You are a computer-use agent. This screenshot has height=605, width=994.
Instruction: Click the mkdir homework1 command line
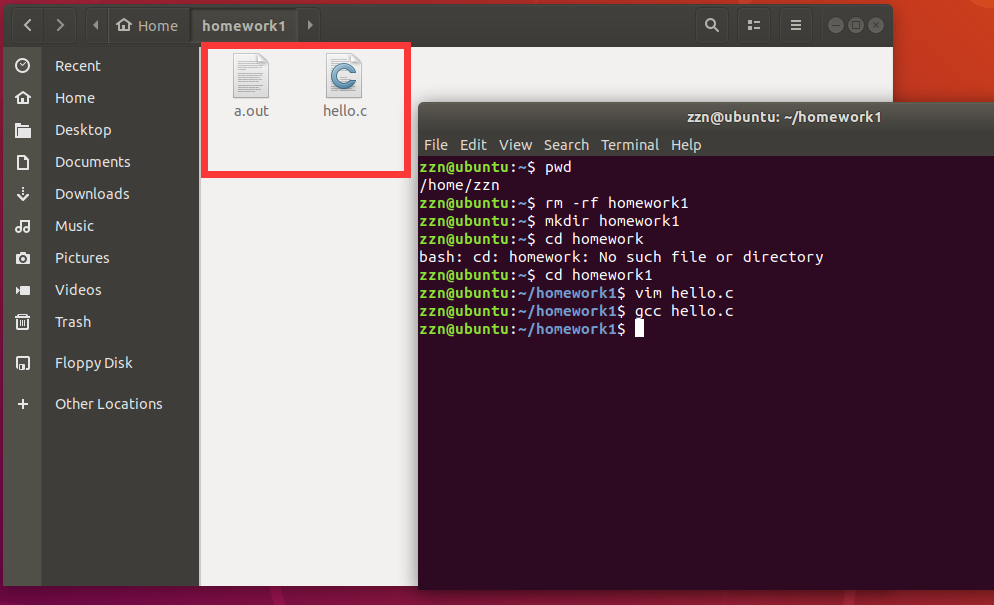549,221
